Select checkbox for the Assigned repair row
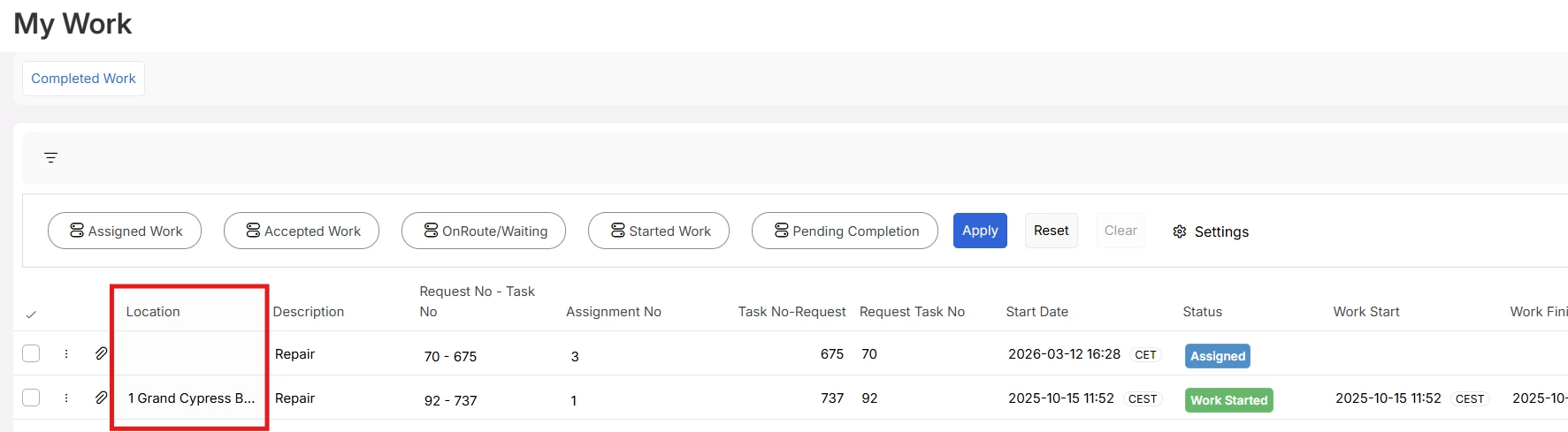 pos(31,353)
